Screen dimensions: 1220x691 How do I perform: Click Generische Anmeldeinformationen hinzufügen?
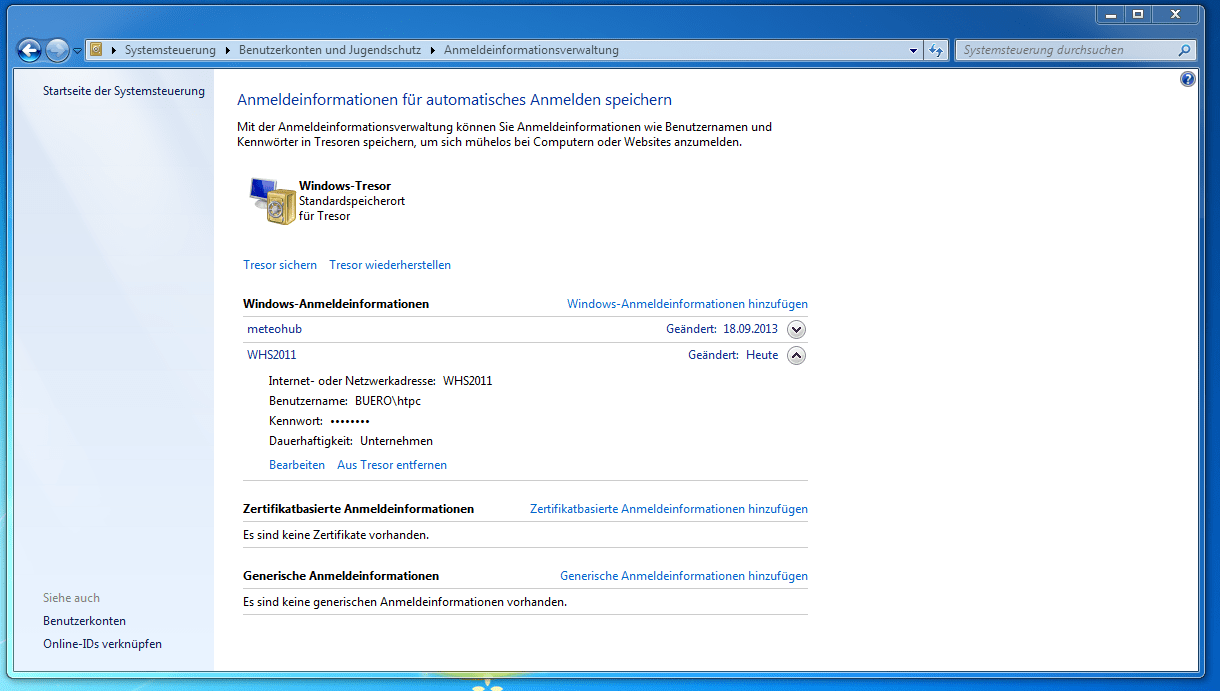click(684, 576)
